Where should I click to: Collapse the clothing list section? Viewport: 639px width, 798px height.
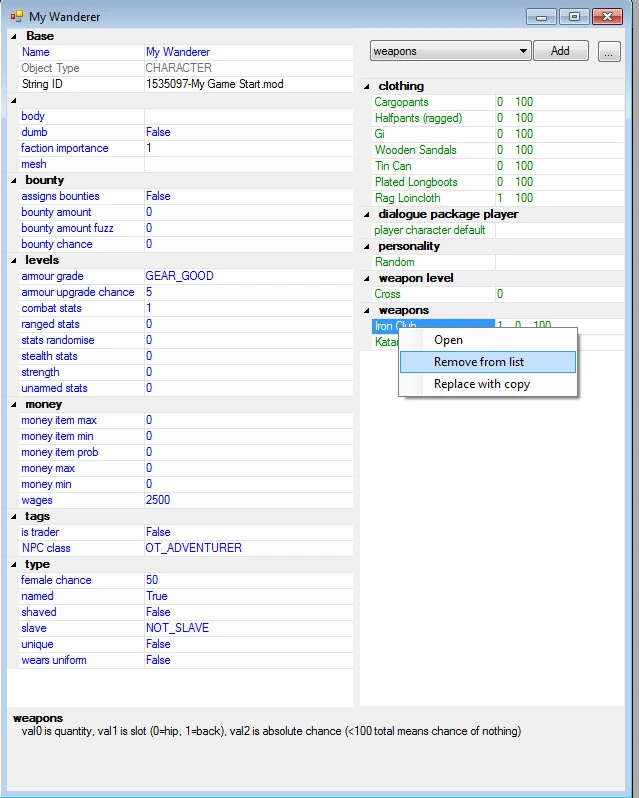pos(367,87)
